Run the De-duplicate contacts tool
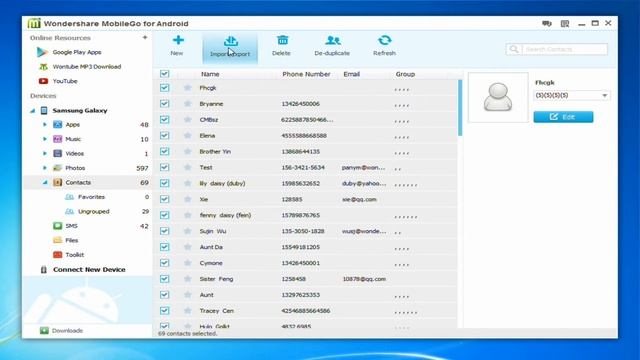Viewport: 640px width, 360px height. (332, 46)
